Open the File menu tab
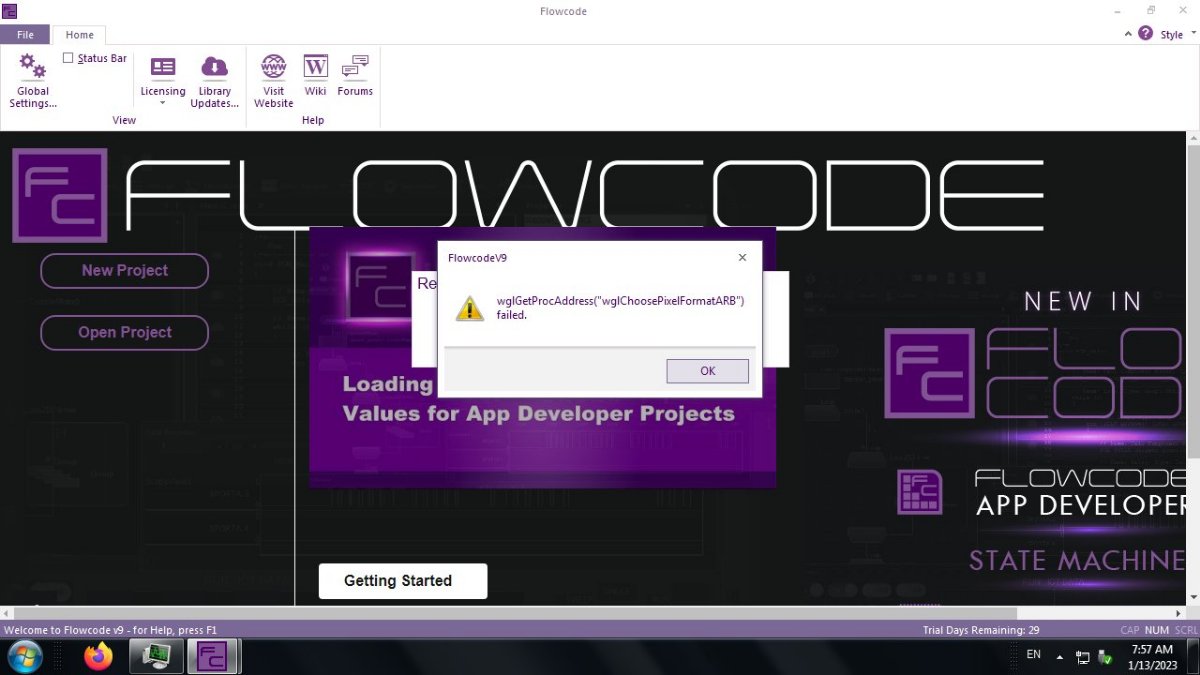The height and width of the screenshot is (675, 1200). click(25, 35)
